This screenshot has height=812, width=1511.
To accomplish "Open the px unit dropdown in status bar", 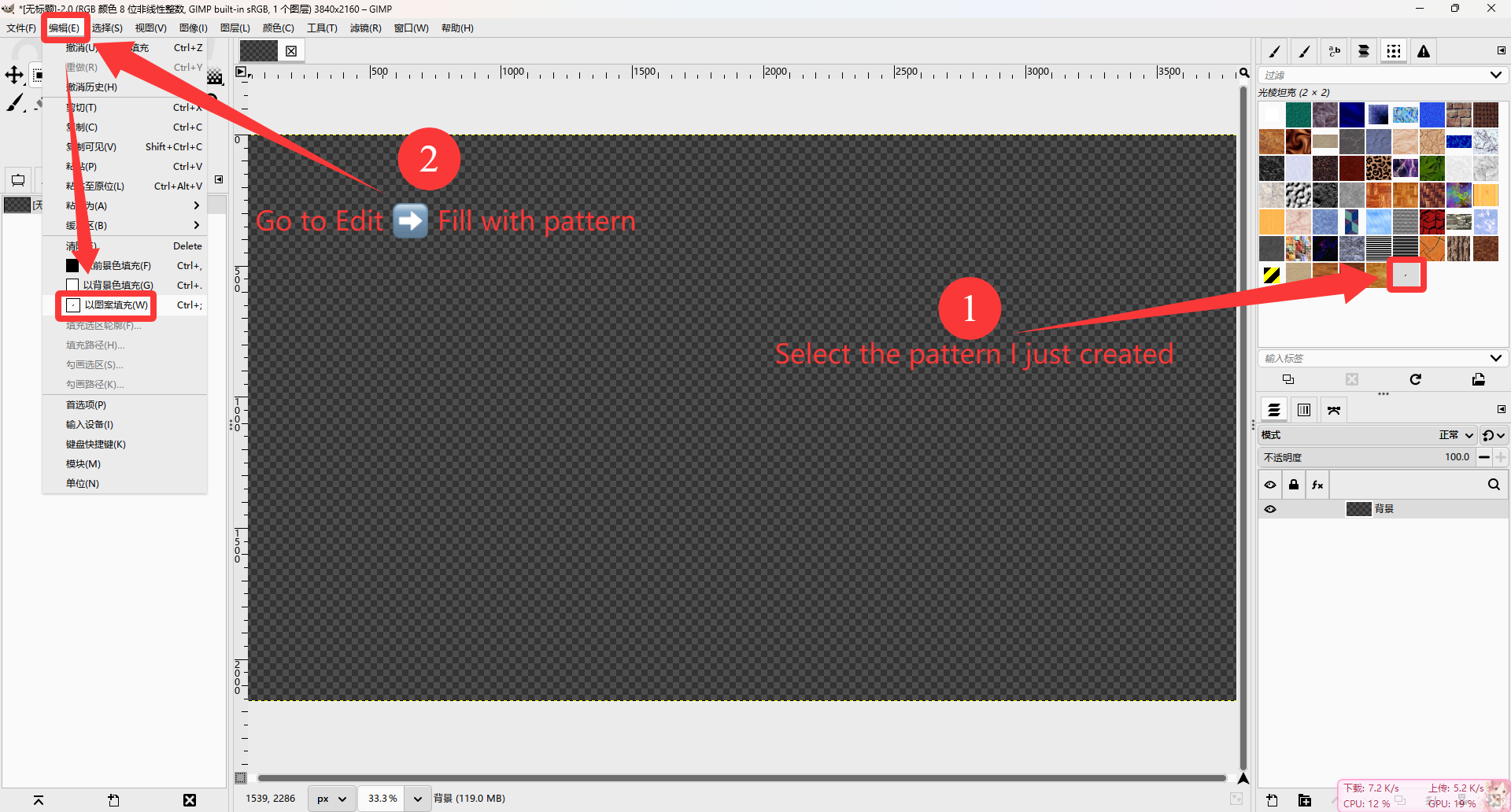I will click(331, 799).
